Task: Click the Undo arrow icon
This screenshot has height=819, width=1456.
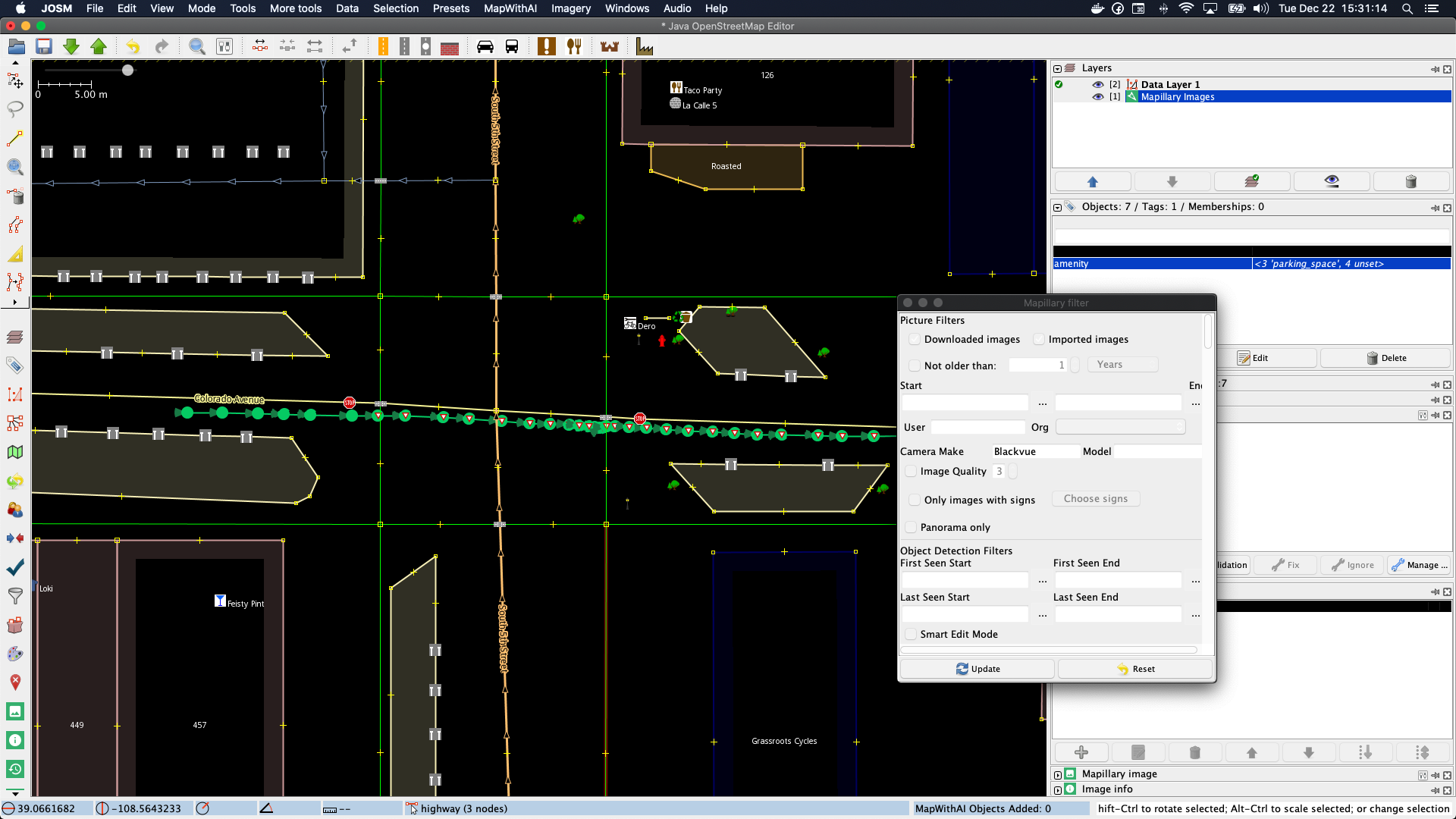Action: [x=133, y=47]
